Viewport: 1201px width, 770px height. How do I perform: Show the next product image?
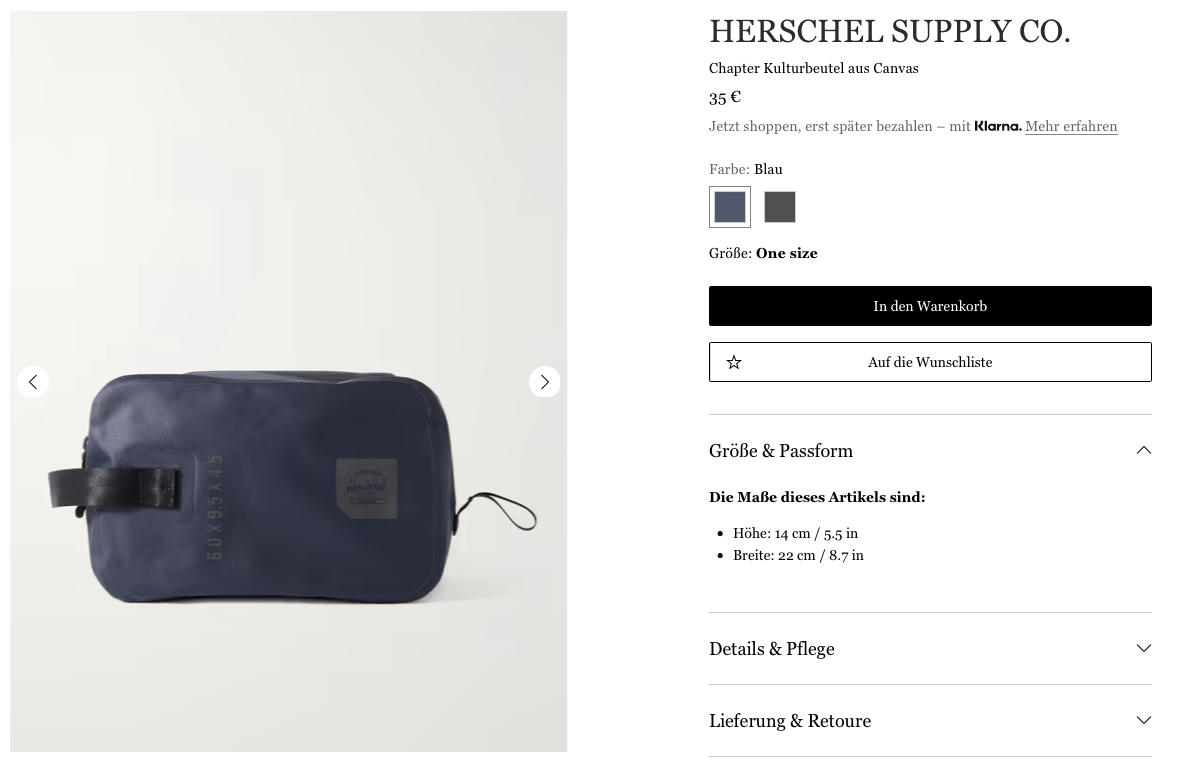[x=545, y=382]
